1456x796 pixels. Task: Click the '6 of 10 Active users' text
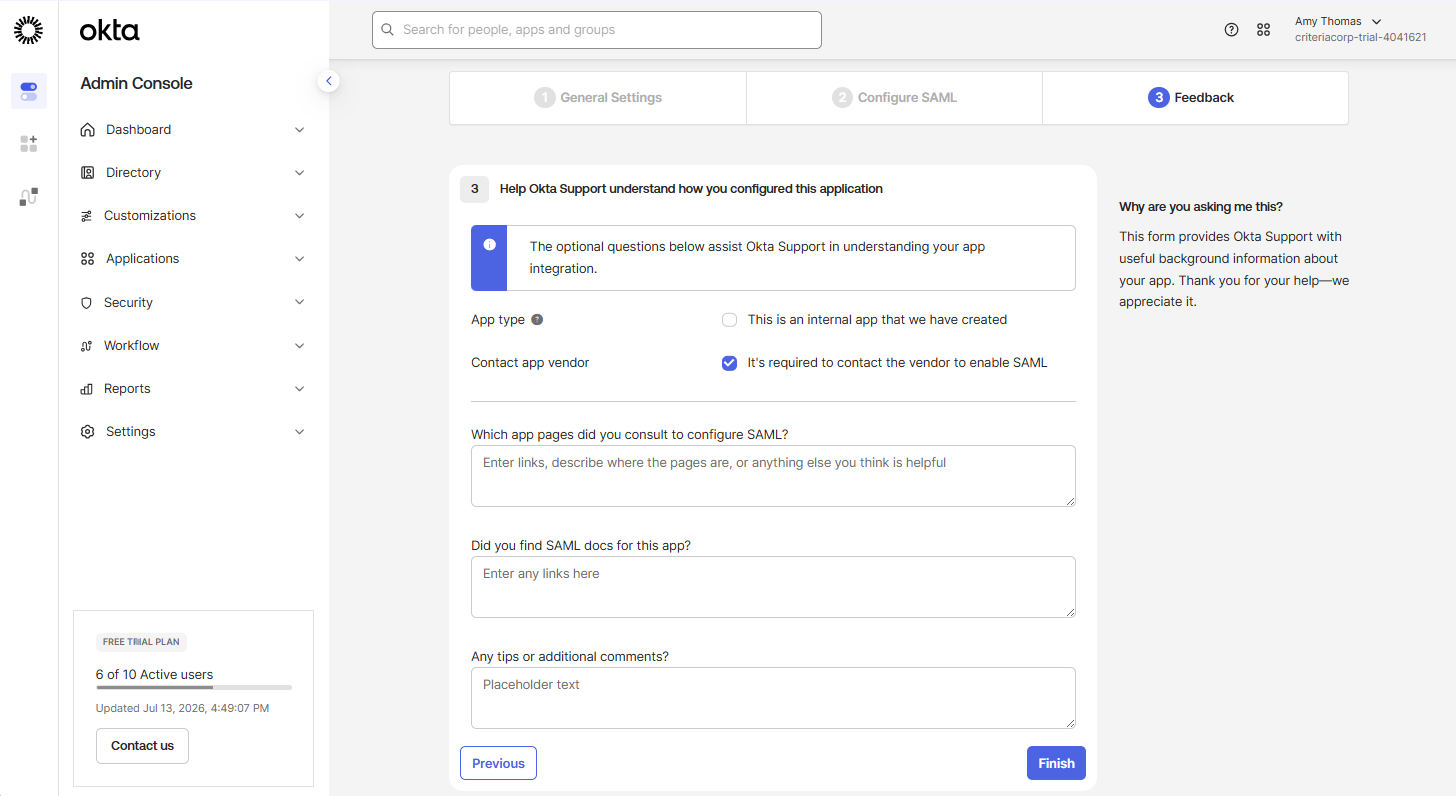click(154, 675)
